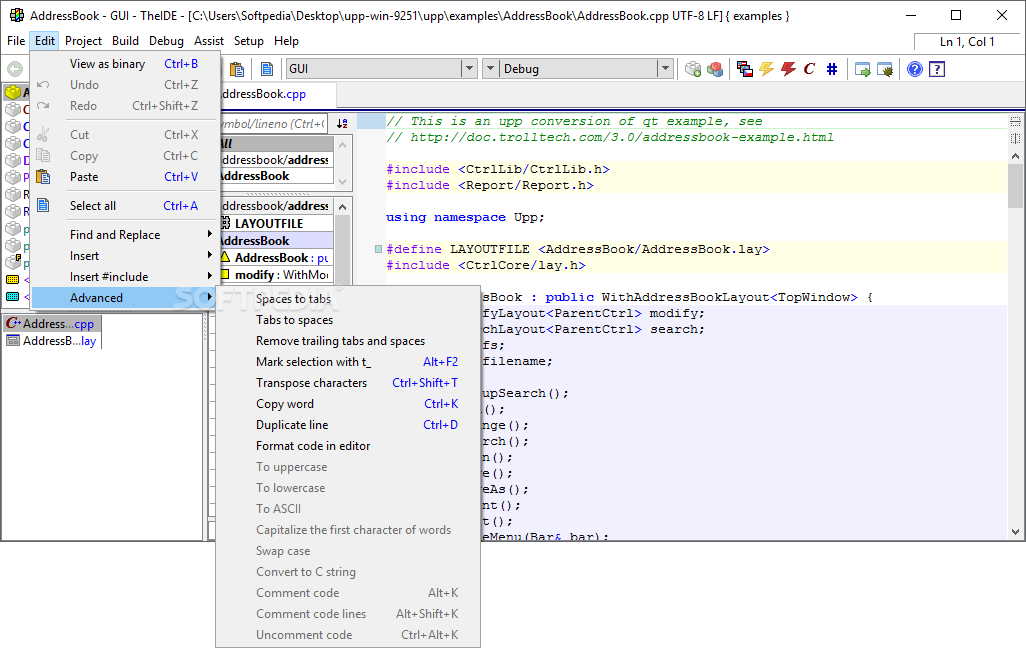The image size is (1026, 648).
Task: Click the symbol/lineno search field
Action: coord(274,123)
